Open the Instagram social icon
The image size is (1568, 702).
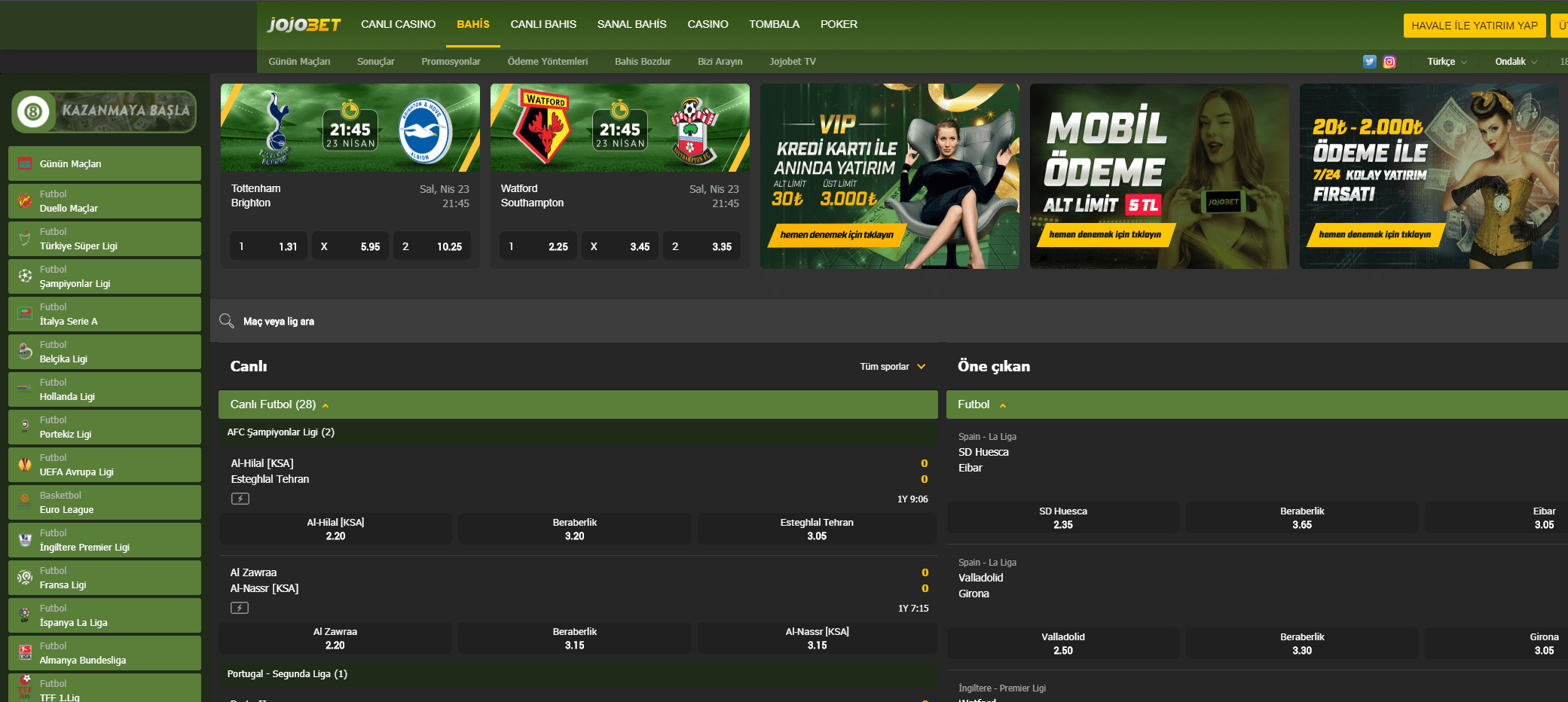(x=1389, y=62)
